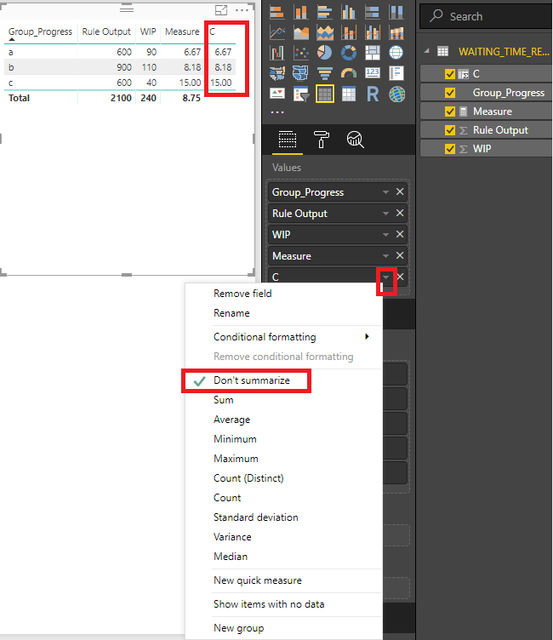Select Average aggregation option
The image size is (553, 640).
pyautogui.click(x=231, y=420)
